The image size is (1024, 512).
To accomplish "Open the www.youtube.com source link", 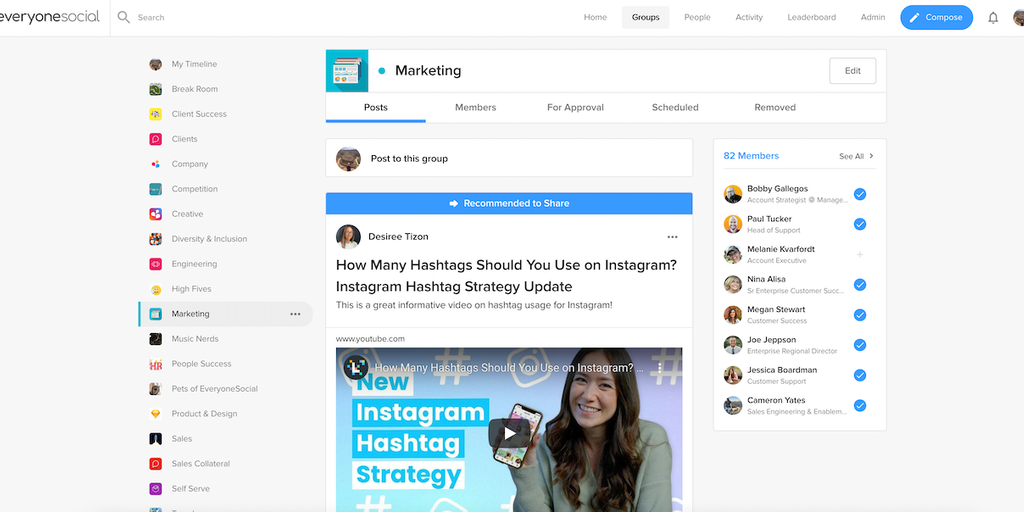I will coord(370,339).
